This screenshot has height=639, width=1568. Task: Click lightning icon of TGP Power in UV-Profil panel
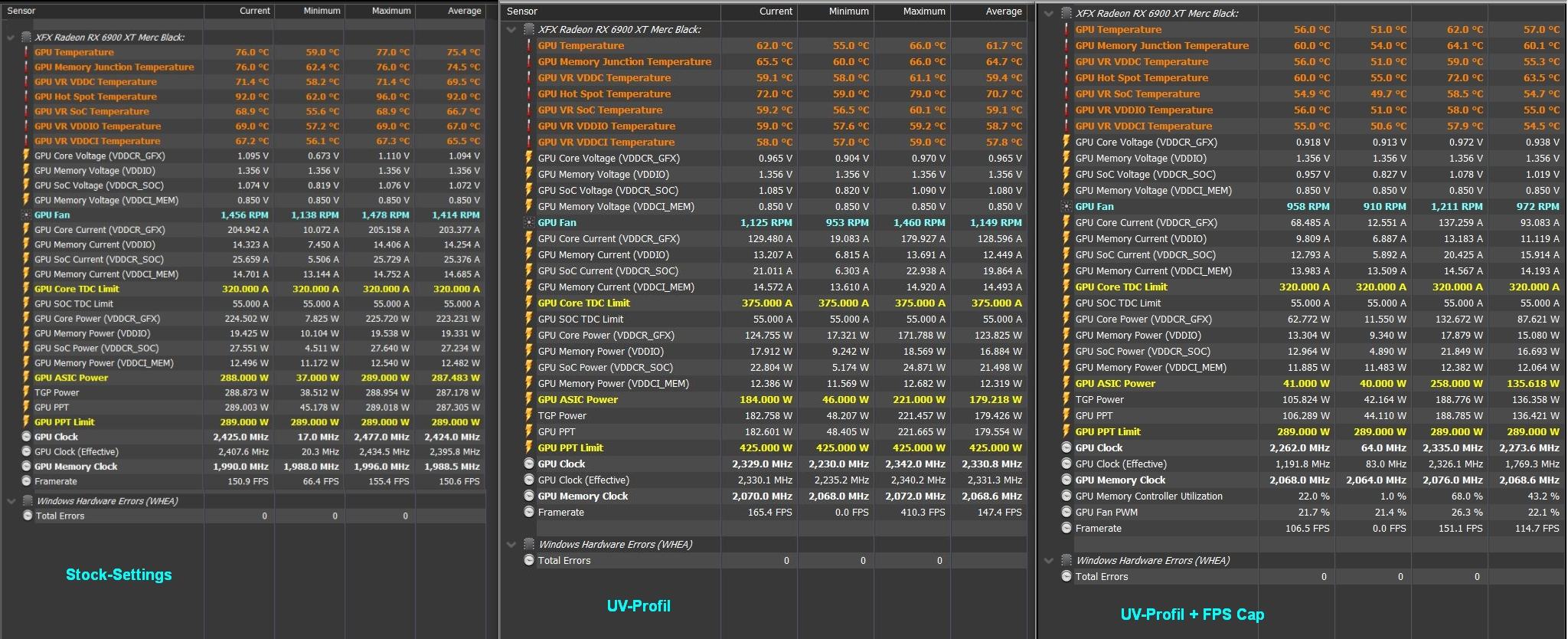coord(529,416)
